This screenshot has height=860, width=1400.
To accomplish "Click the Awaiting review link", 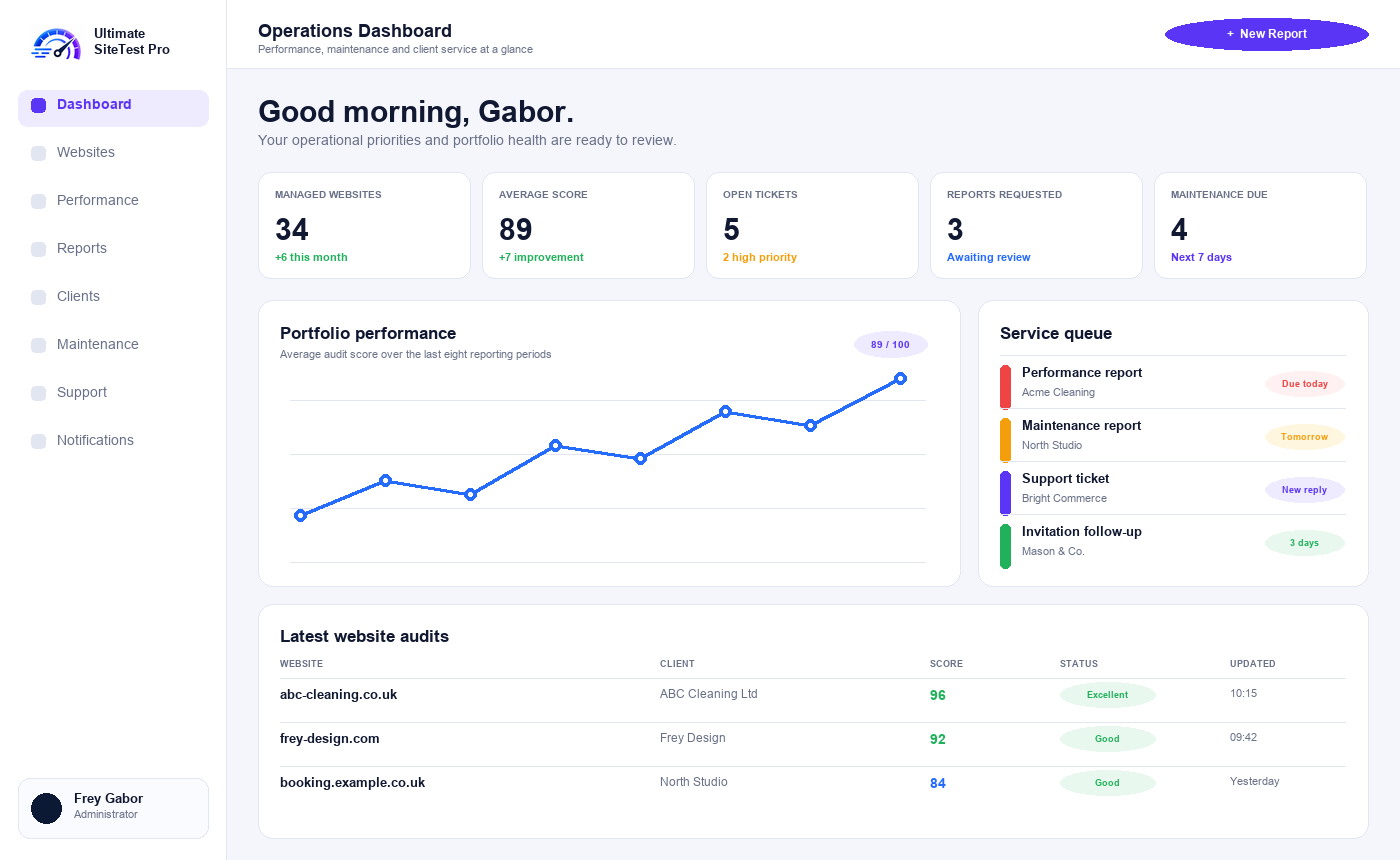I will point(988,257).
